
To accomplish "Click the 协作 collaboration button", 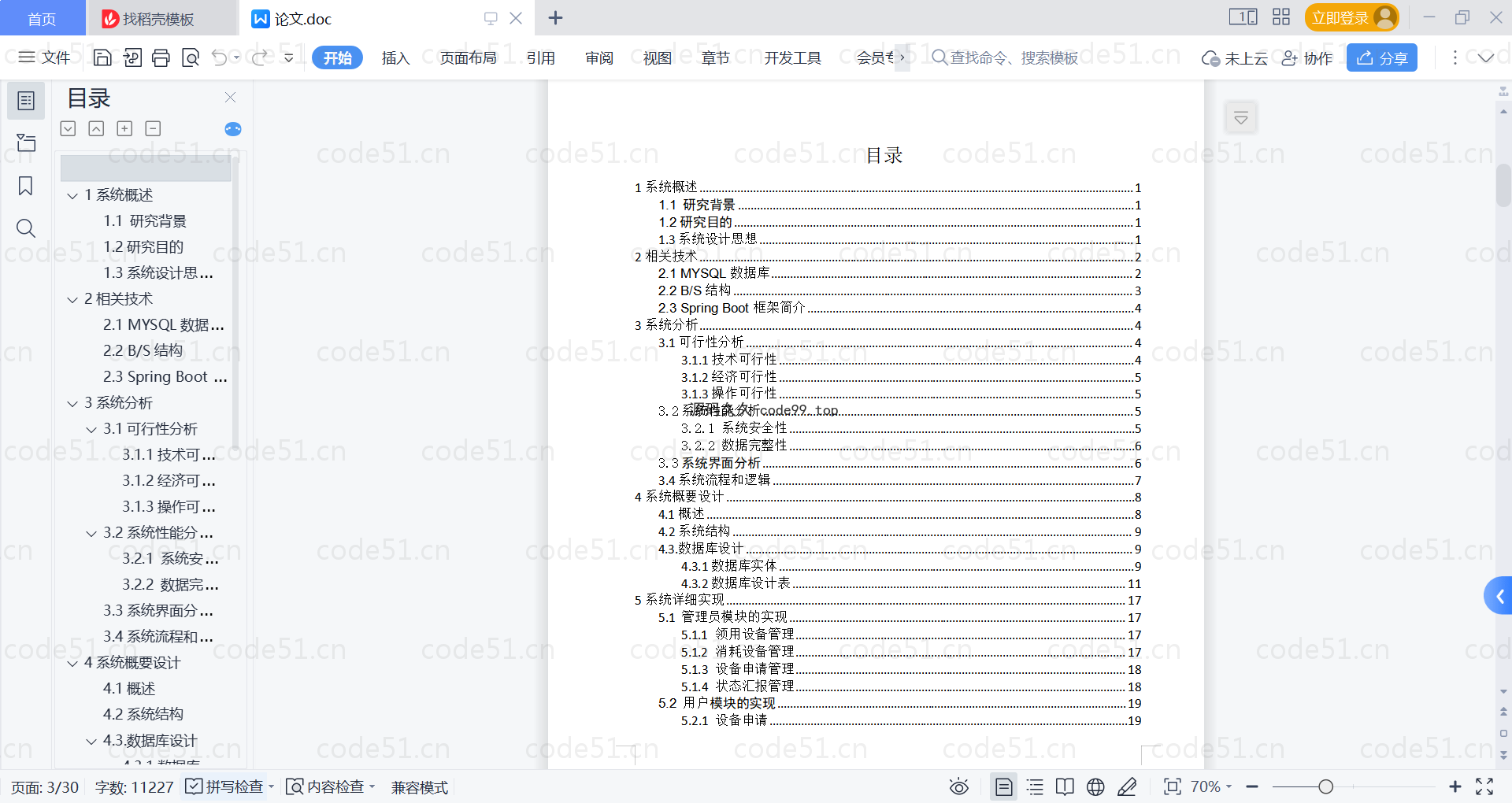I will coord(1307,57).
